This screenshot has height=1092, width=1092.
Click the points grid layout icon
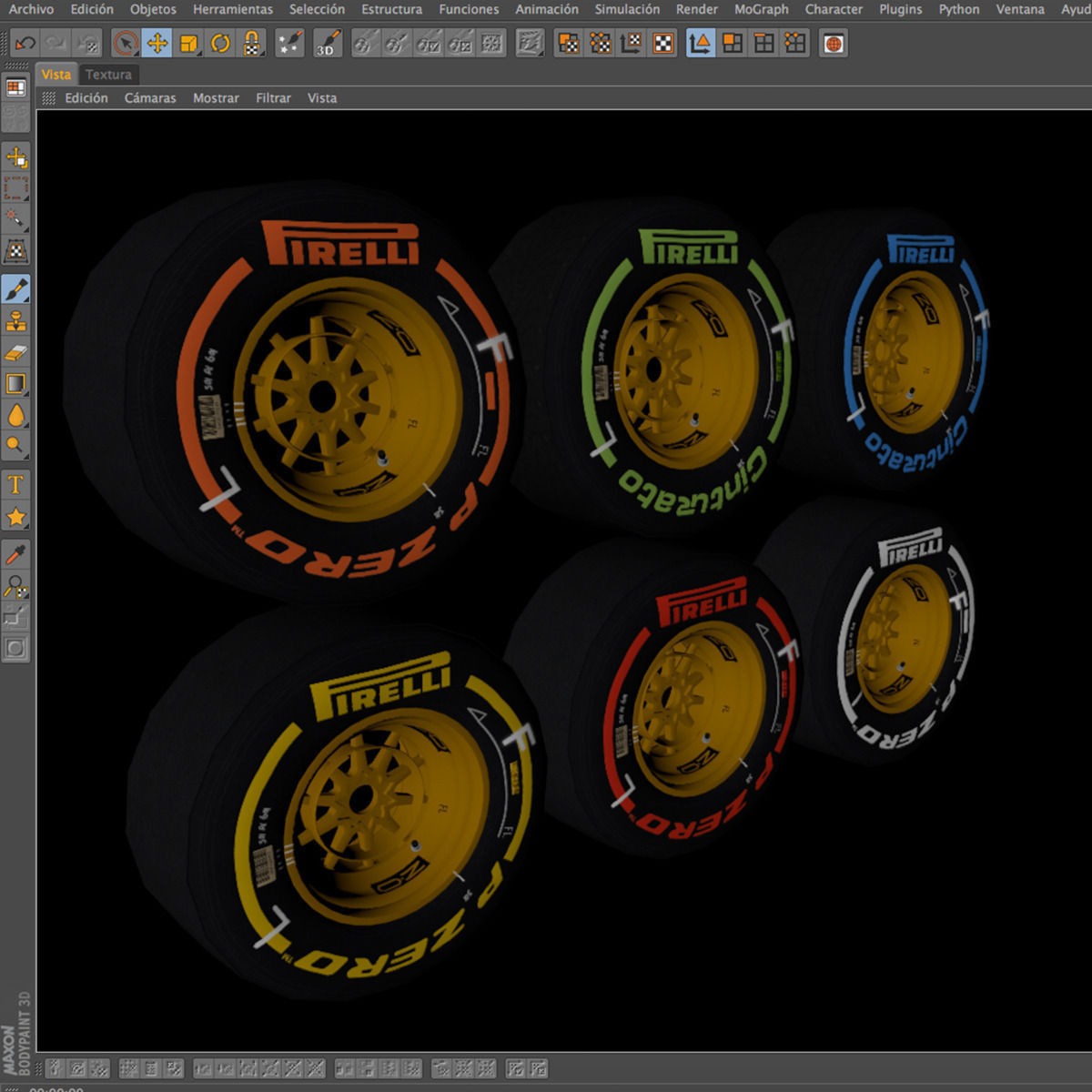795,43
